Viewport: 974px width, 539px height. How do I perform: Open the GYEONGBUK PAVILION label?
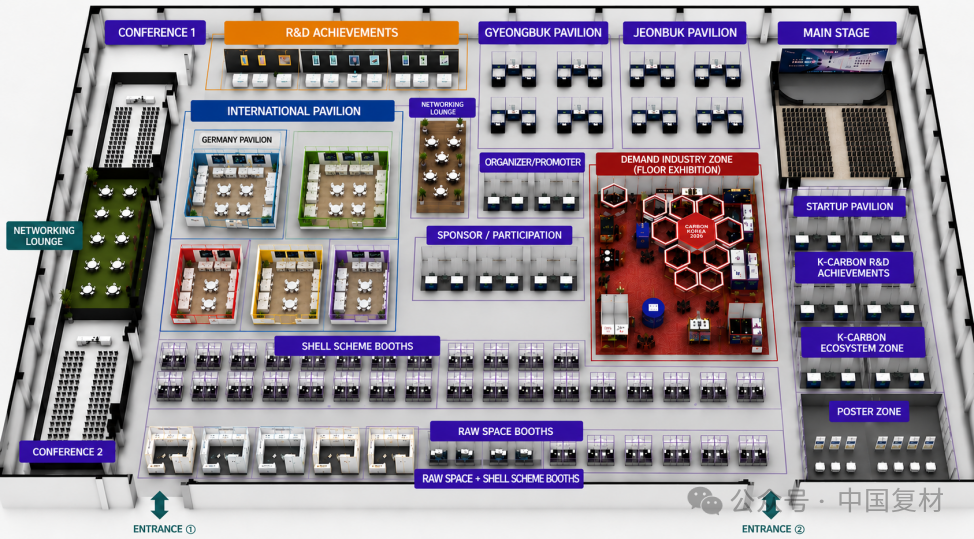tap(543, 33)
